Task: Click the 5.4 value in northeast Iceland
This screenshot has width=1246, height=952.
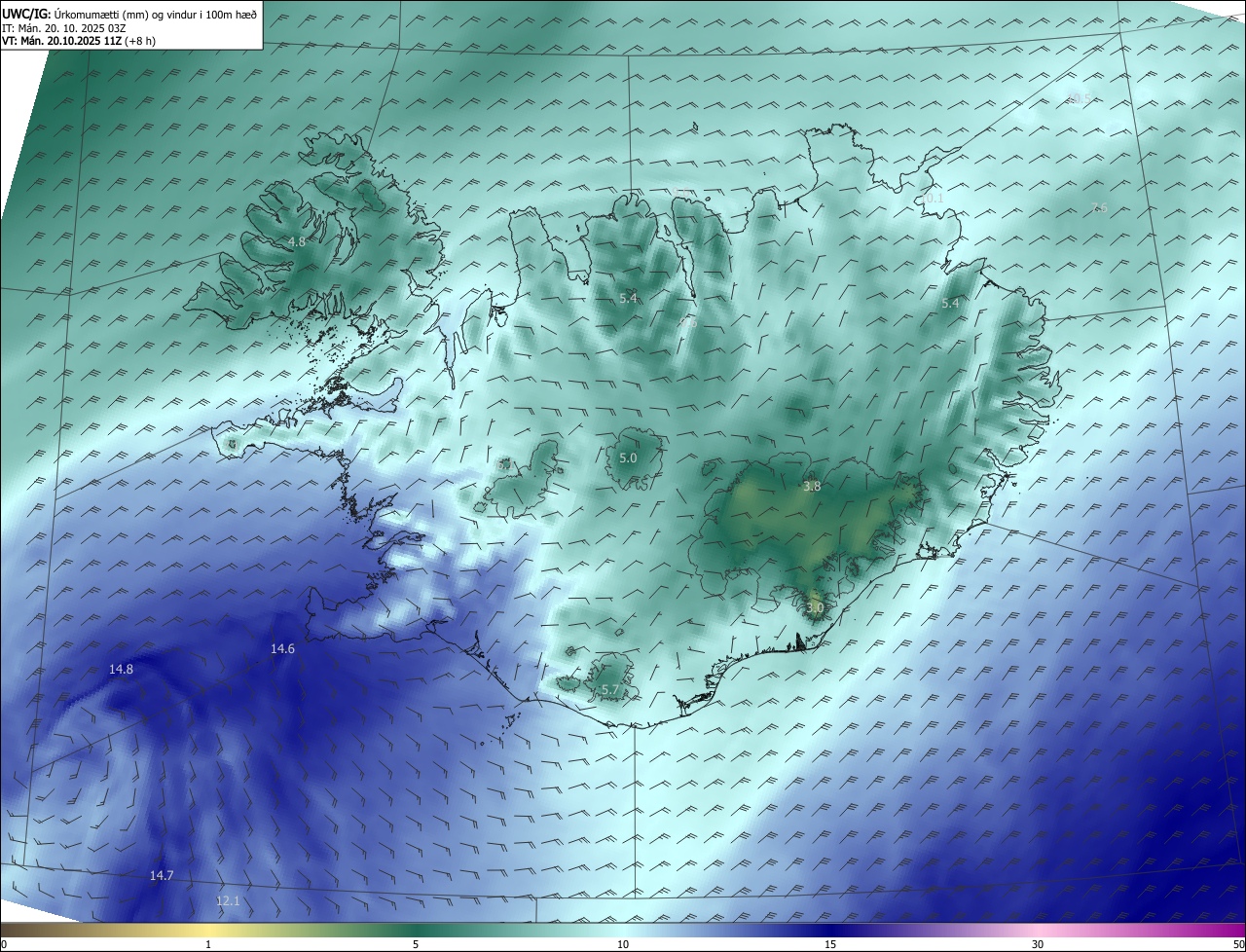Action: pyautogui.click(x=950, y=304)
